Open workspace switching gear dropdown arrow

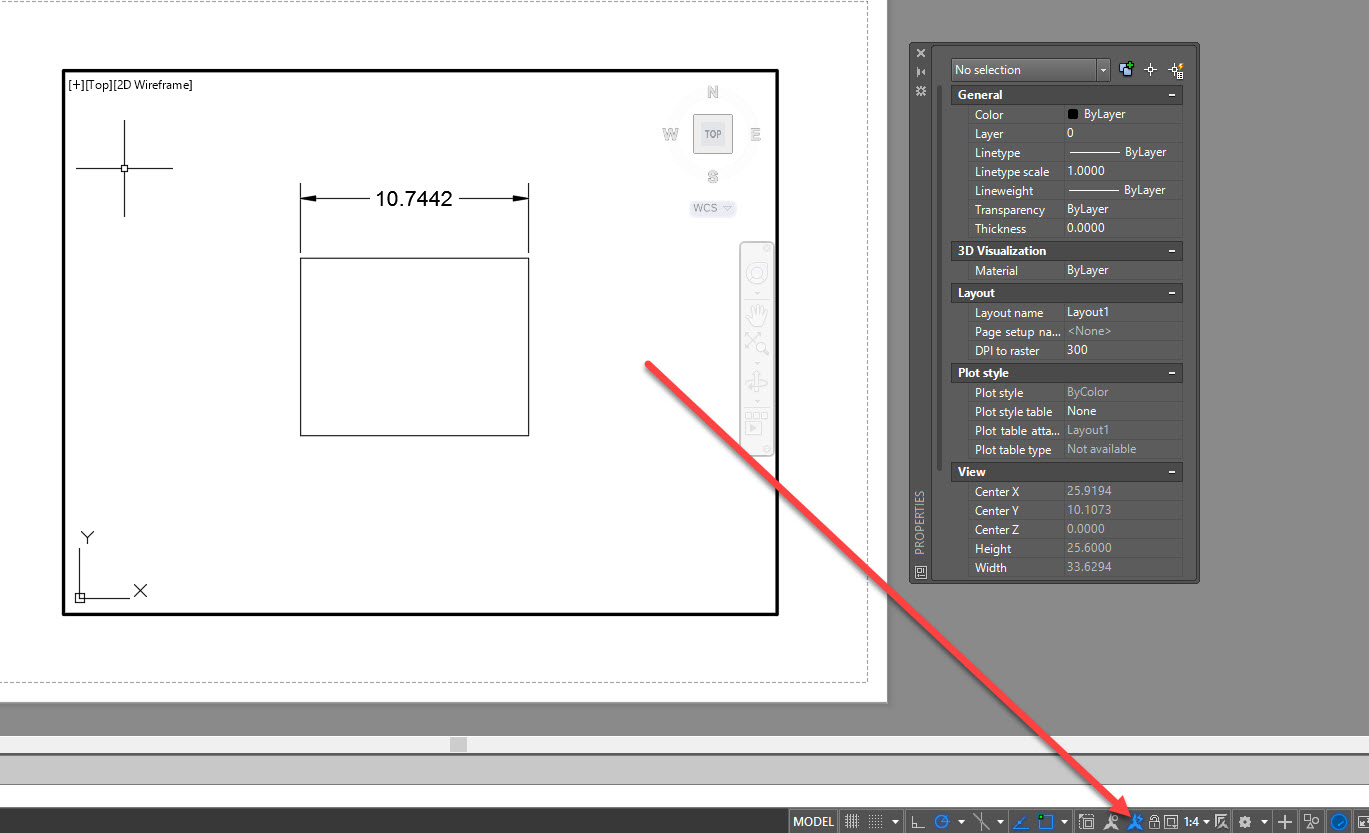point(1265,821)
